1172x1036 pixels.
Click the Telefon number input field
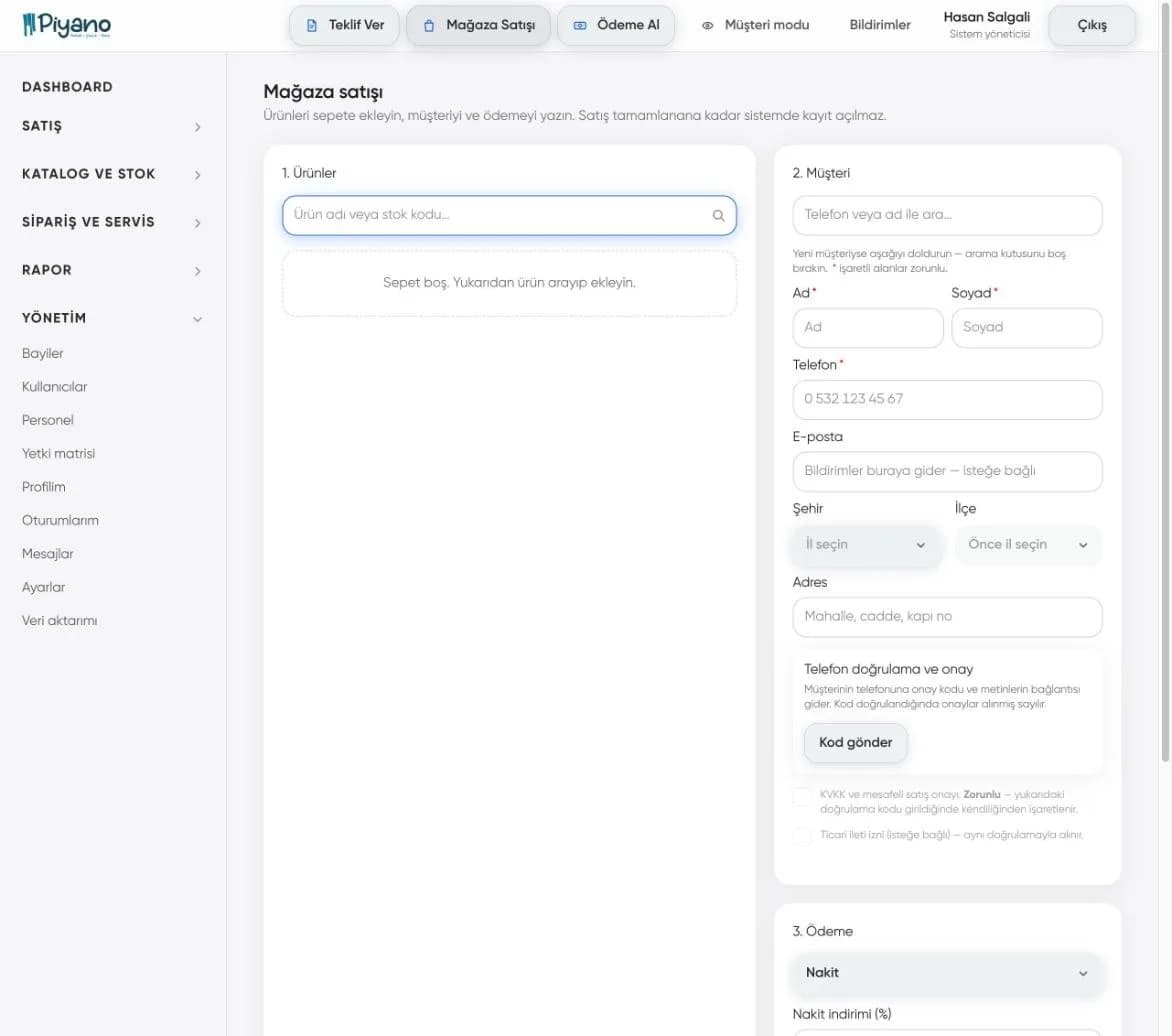(x=947, y=400)
